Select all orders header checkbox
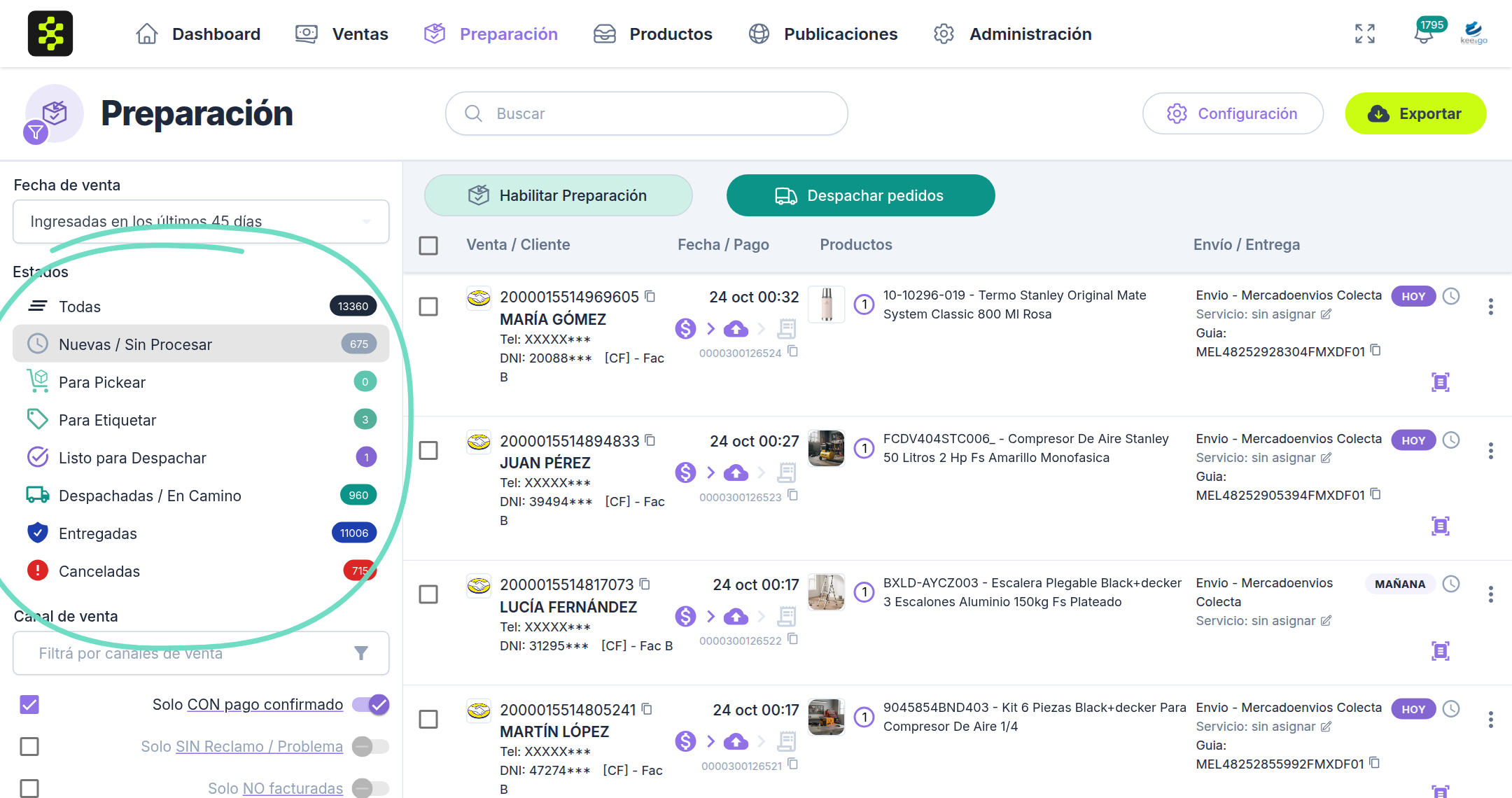1512x798 pixels. [x=428, y=246]
